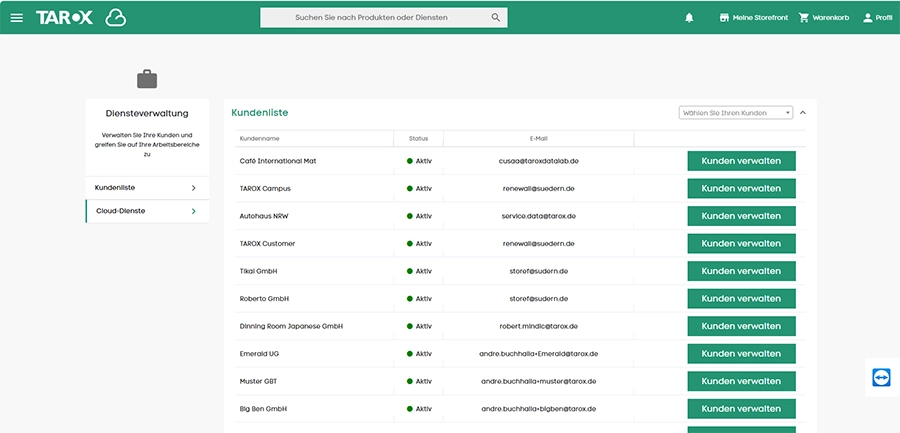Open the customer selection dropdown

click(736, 113)
